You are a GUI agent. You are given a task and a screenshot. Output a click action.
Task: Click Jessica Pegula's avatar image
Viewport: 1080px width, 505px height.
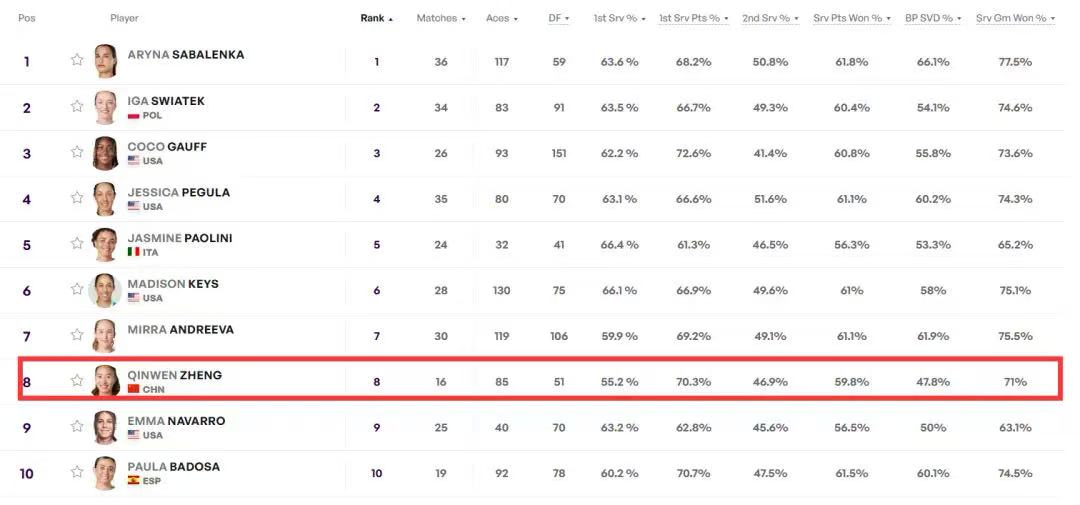[105, 198]
